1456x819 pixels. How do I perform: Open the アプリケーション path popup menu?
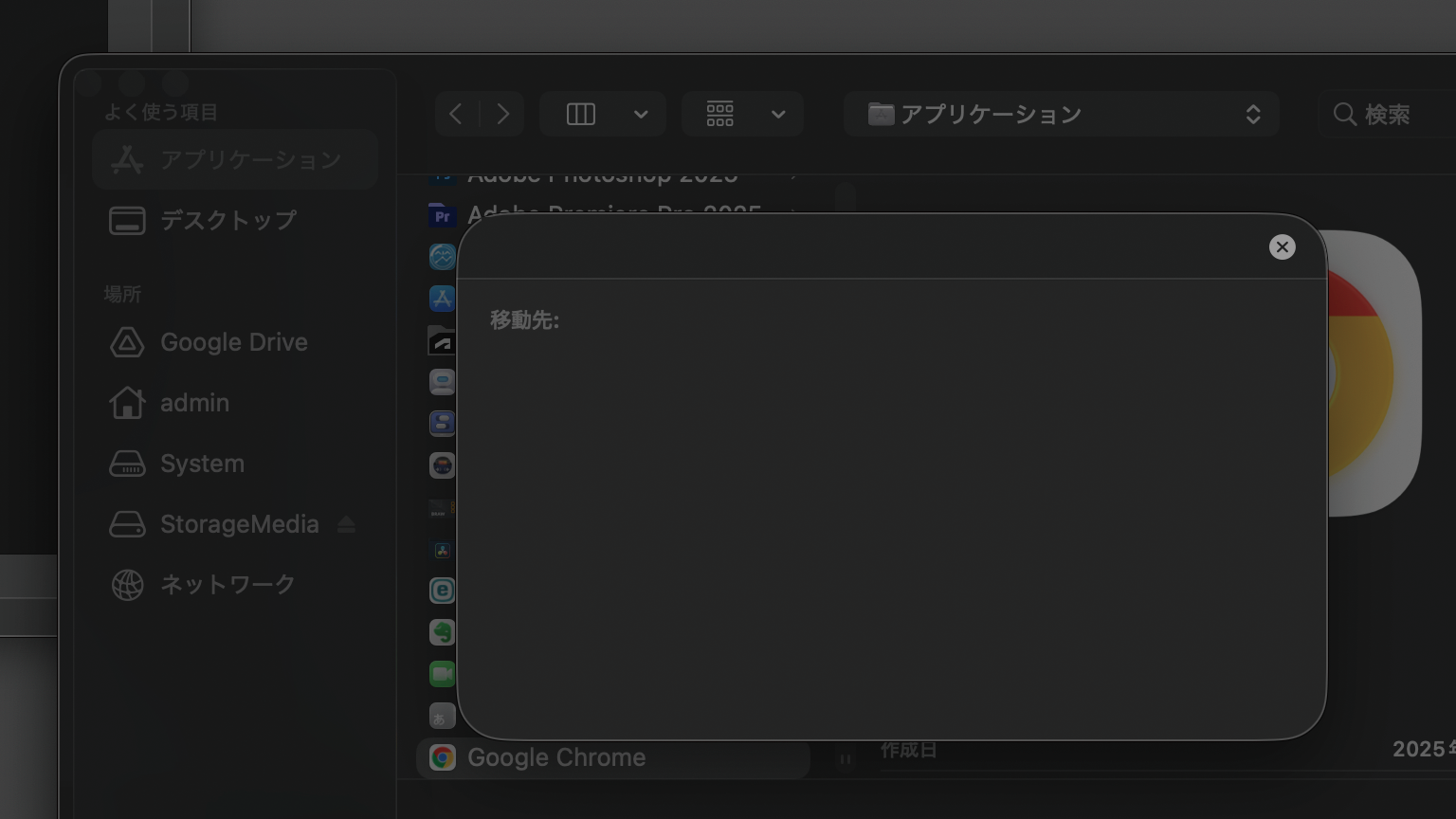pyautogui.click(x=1061, y=115)
